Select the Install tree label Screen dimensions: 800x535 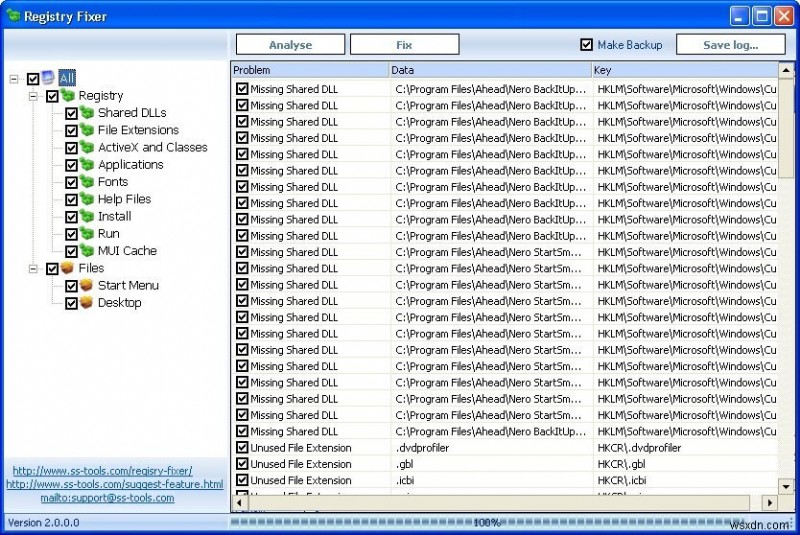coord(114,216)
